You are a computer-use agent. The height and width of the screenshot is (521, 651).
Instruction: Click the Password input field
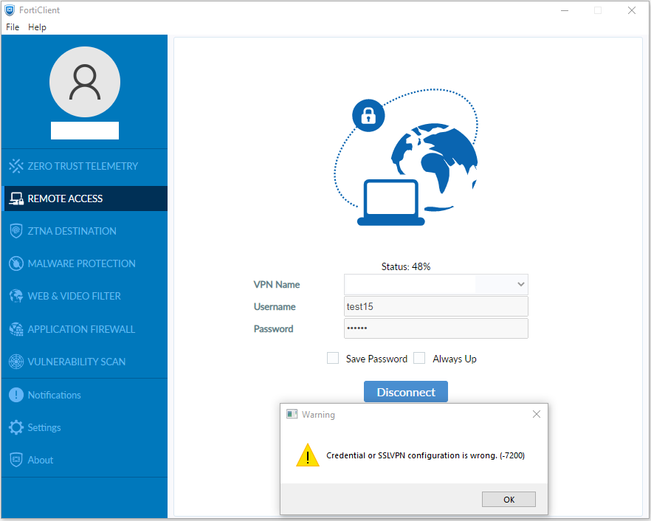436,328
